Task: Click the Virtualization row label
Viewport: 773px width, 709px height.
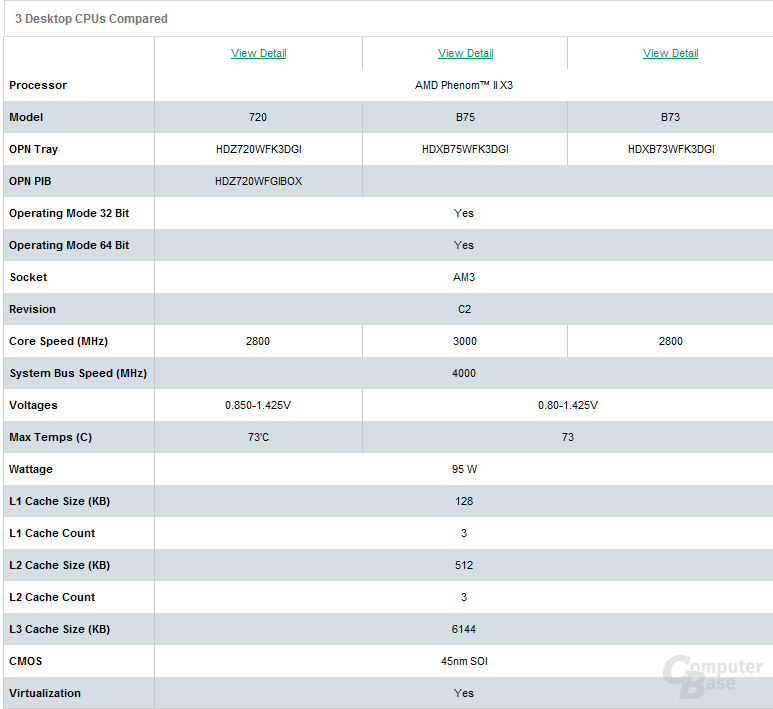Action: coord(45,693)
